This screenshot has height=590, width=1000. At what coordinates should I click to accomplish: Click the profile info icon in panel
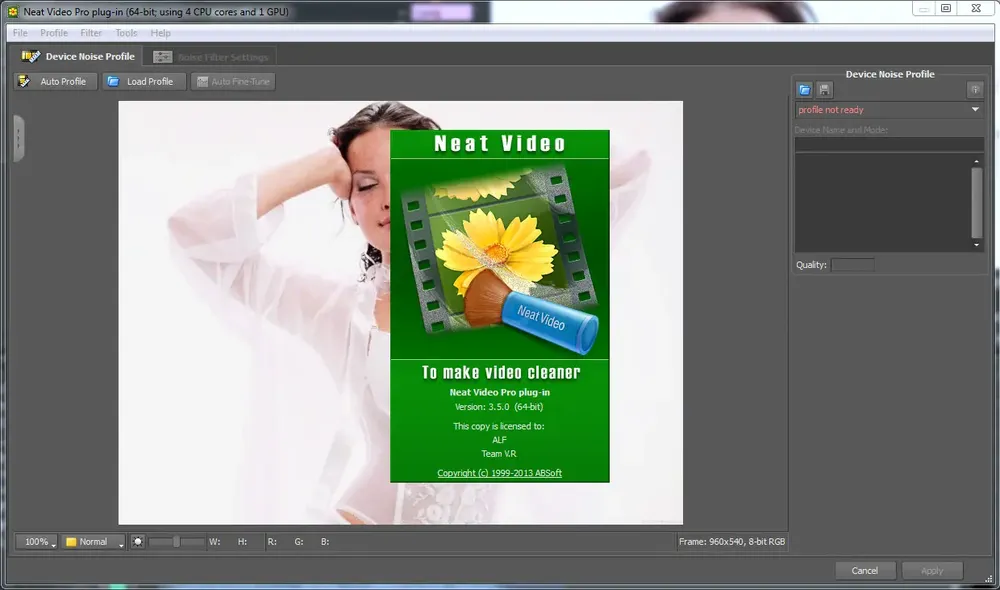pos(975,90)
